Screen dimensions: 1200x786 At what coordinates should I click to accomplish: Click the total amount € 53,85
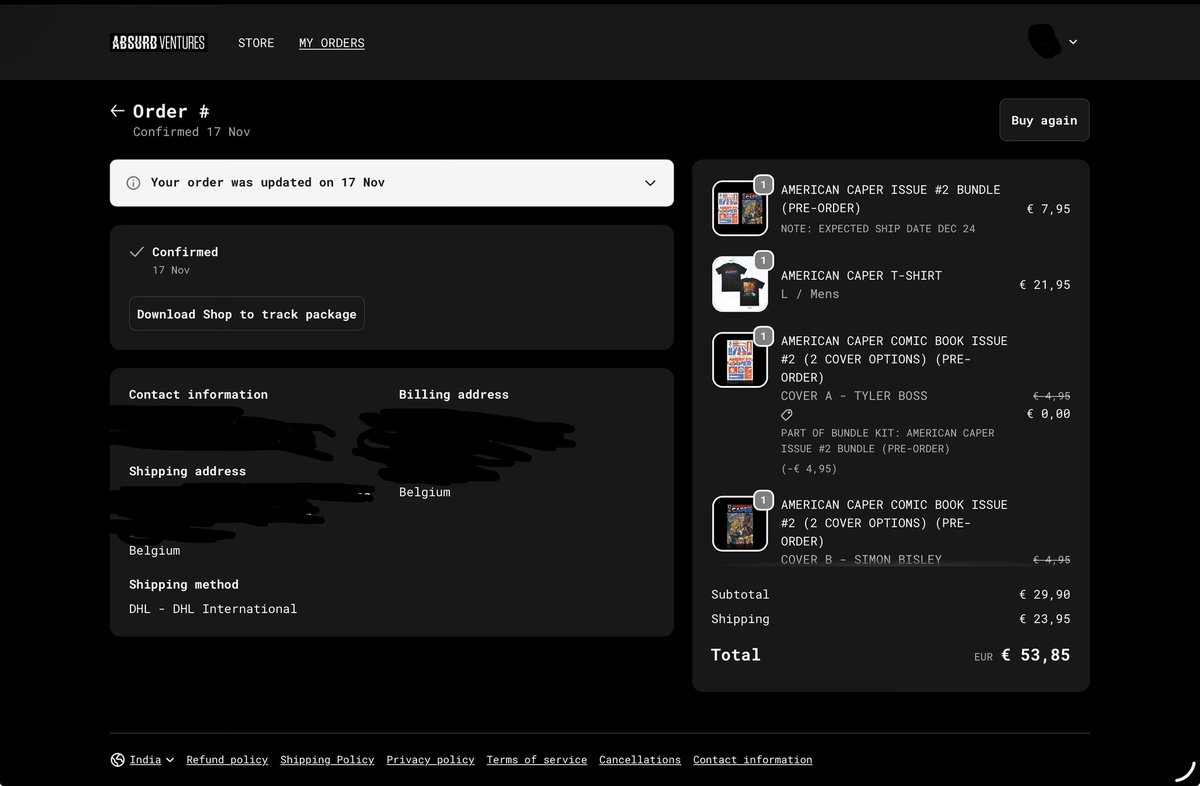pyautogui.click(x=1036, y=655)
